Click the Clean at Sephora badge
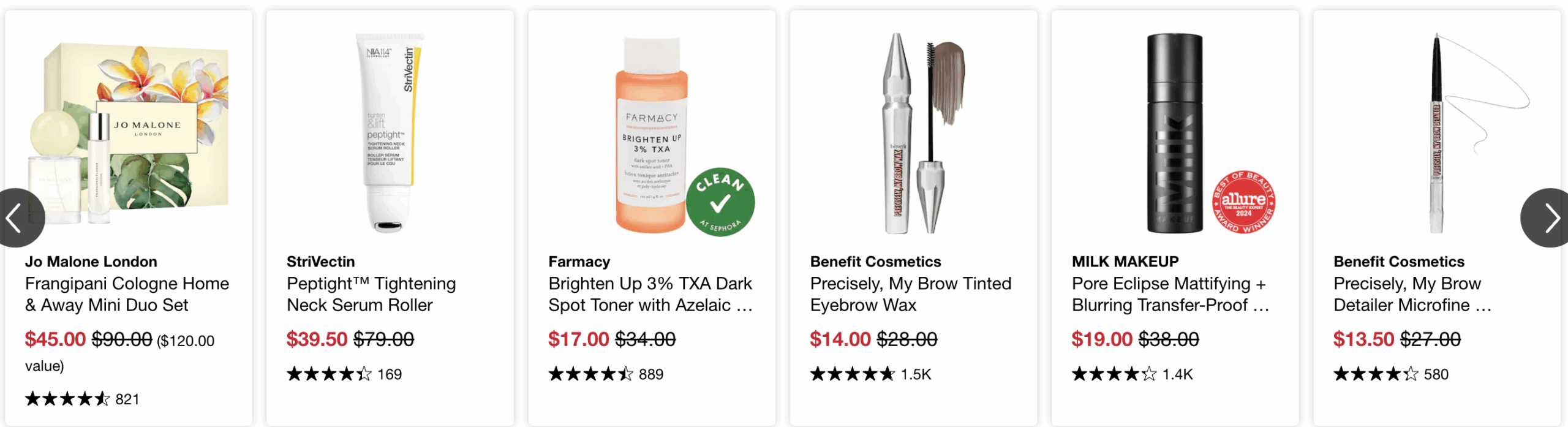 (x=720, y=202)
